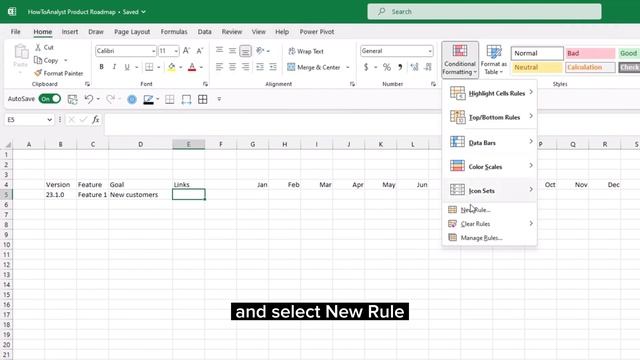The height and width of the screenshot is (360, 640).
Task: Click the Search box in title bar
Action: point(484,12)
